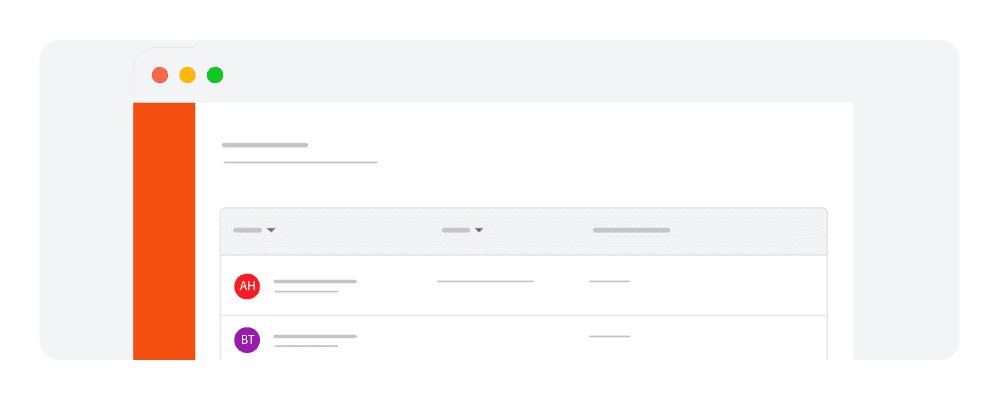Click the page subtitle line below the title

(300, 162)
